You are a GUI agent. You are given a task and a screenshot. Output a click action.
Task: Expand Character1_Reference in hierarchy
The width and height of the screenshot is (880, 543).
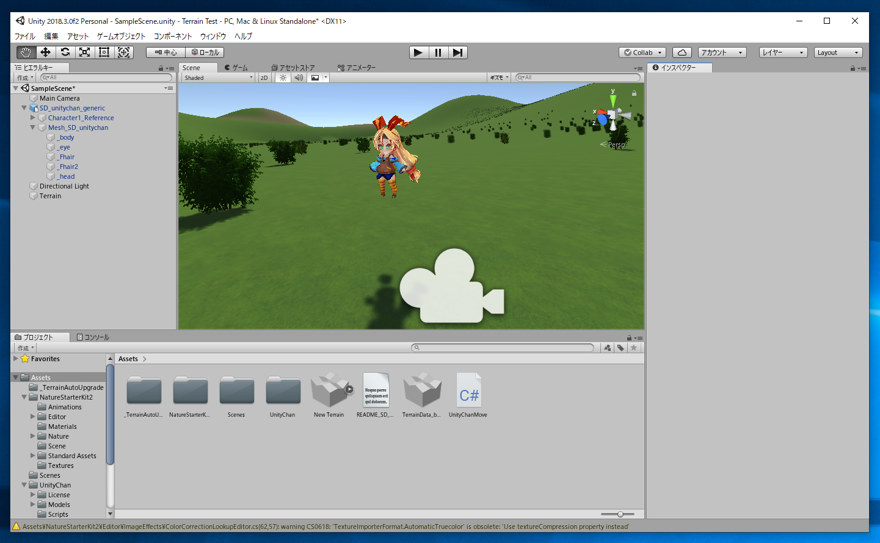33,118
